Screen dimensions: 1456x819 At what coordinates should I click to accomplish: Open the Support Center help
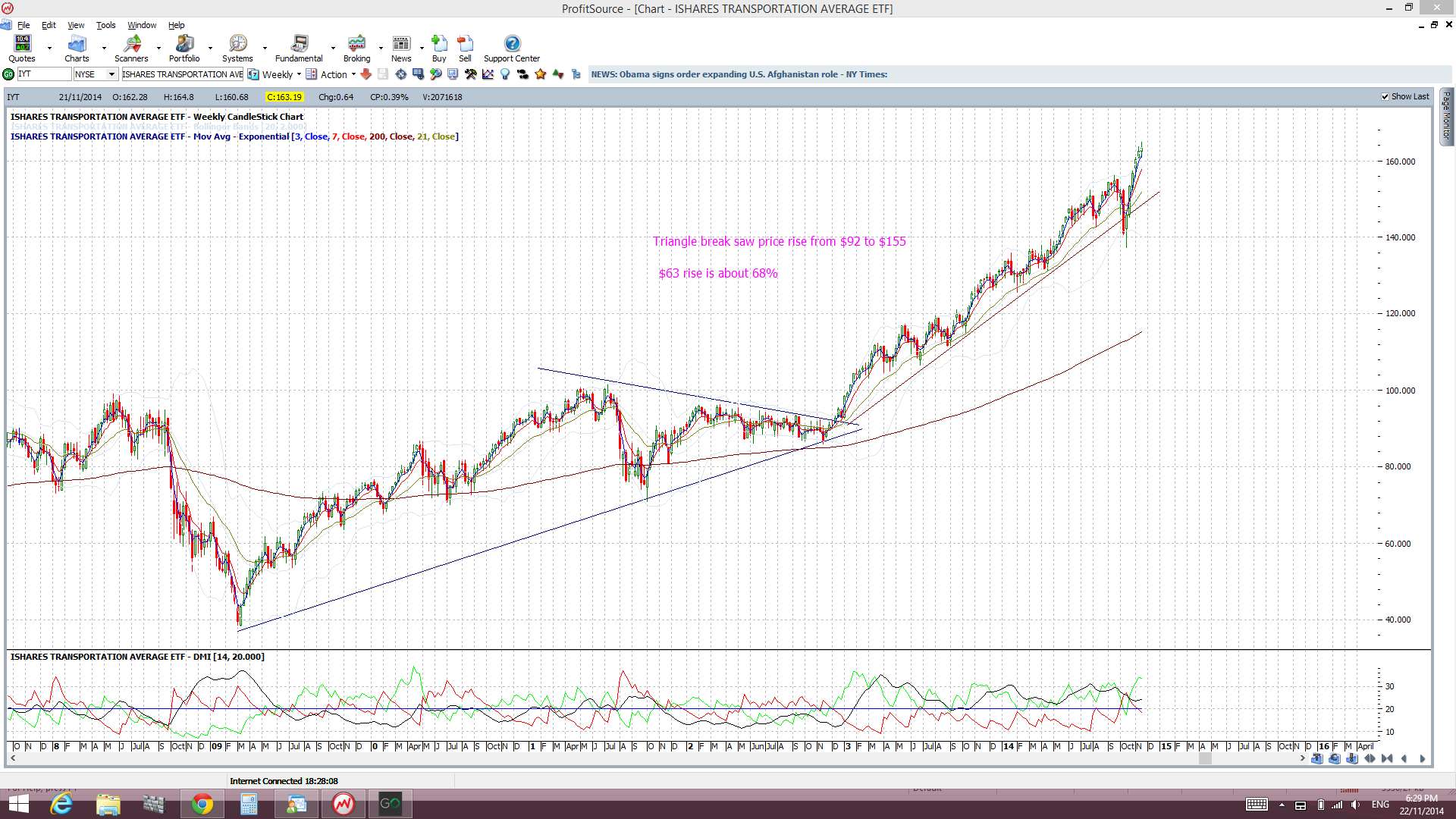click(x=512, y=49)
